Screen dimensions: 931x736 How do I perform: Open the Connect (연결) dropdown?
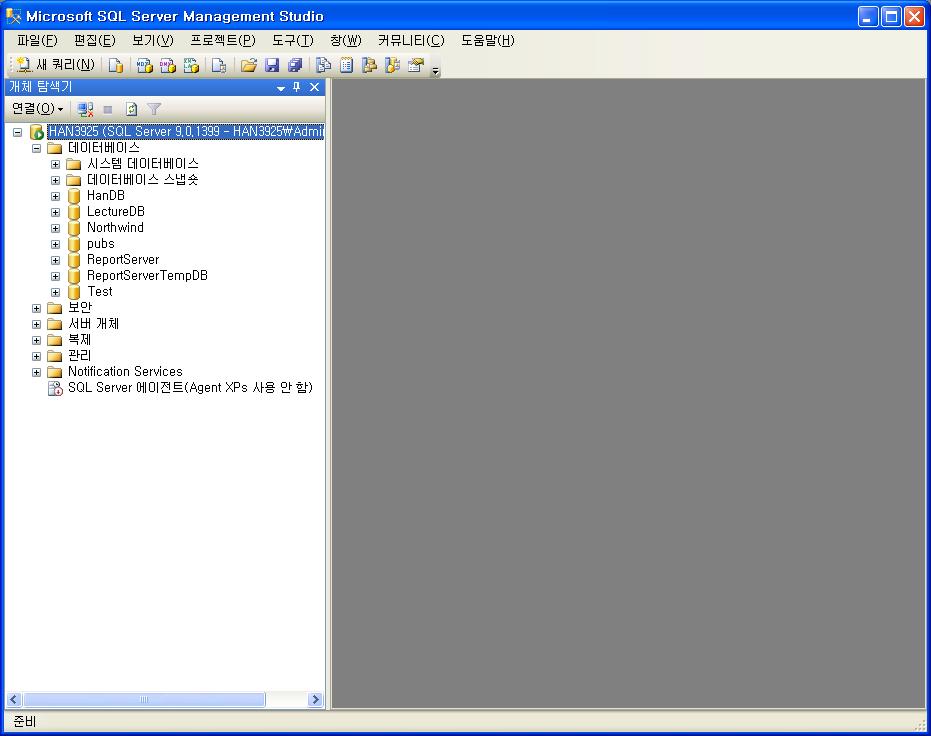[37, 109]
